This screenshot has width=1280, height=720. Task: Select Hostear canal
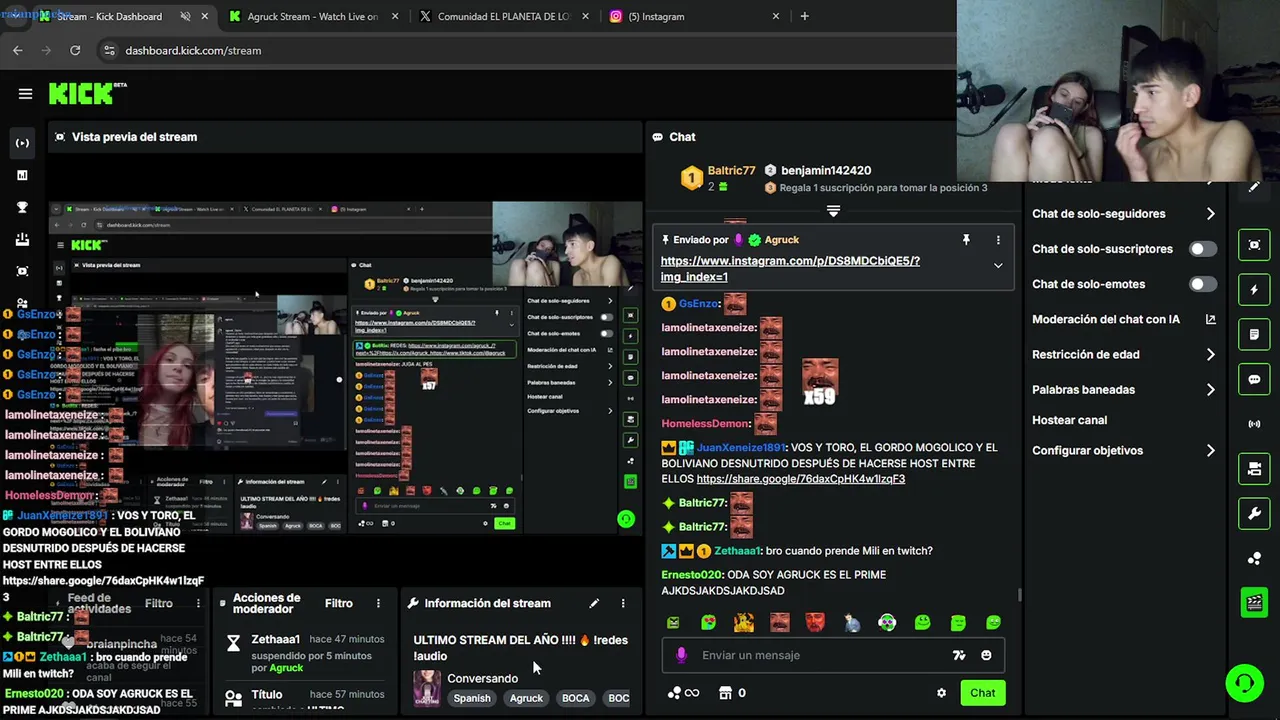coord(1069,420)
